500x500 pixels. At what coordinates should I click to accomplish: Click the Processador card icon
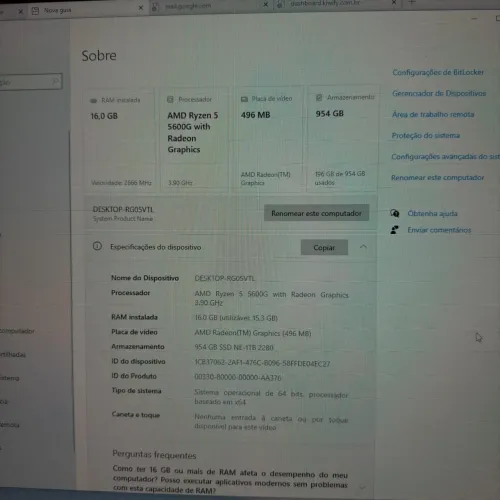[x=170, y=99]
